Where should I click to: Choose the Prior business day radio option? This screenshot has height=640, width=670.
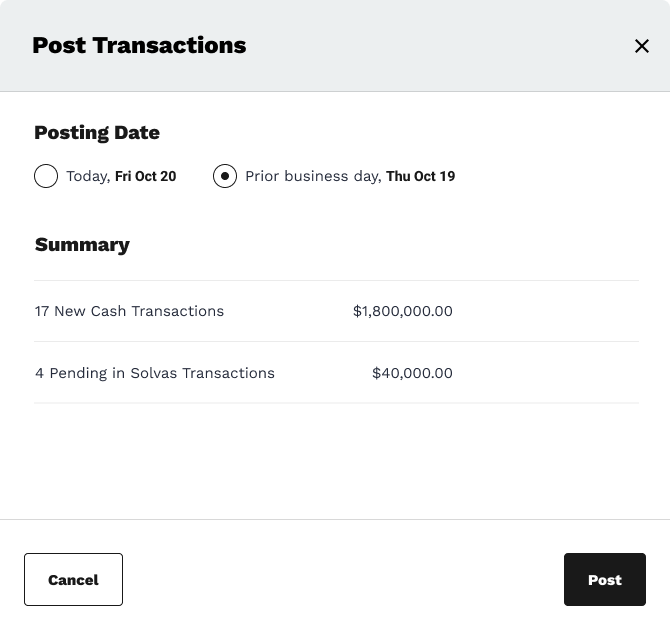[225, 176]
